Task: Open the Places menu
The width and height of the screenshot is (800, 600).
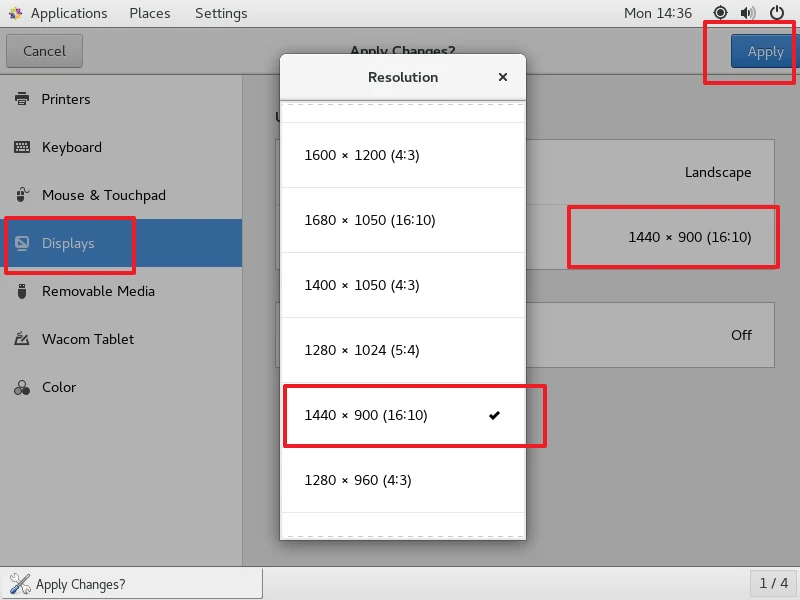Action: pyautogui.click(x=149, y=13)
